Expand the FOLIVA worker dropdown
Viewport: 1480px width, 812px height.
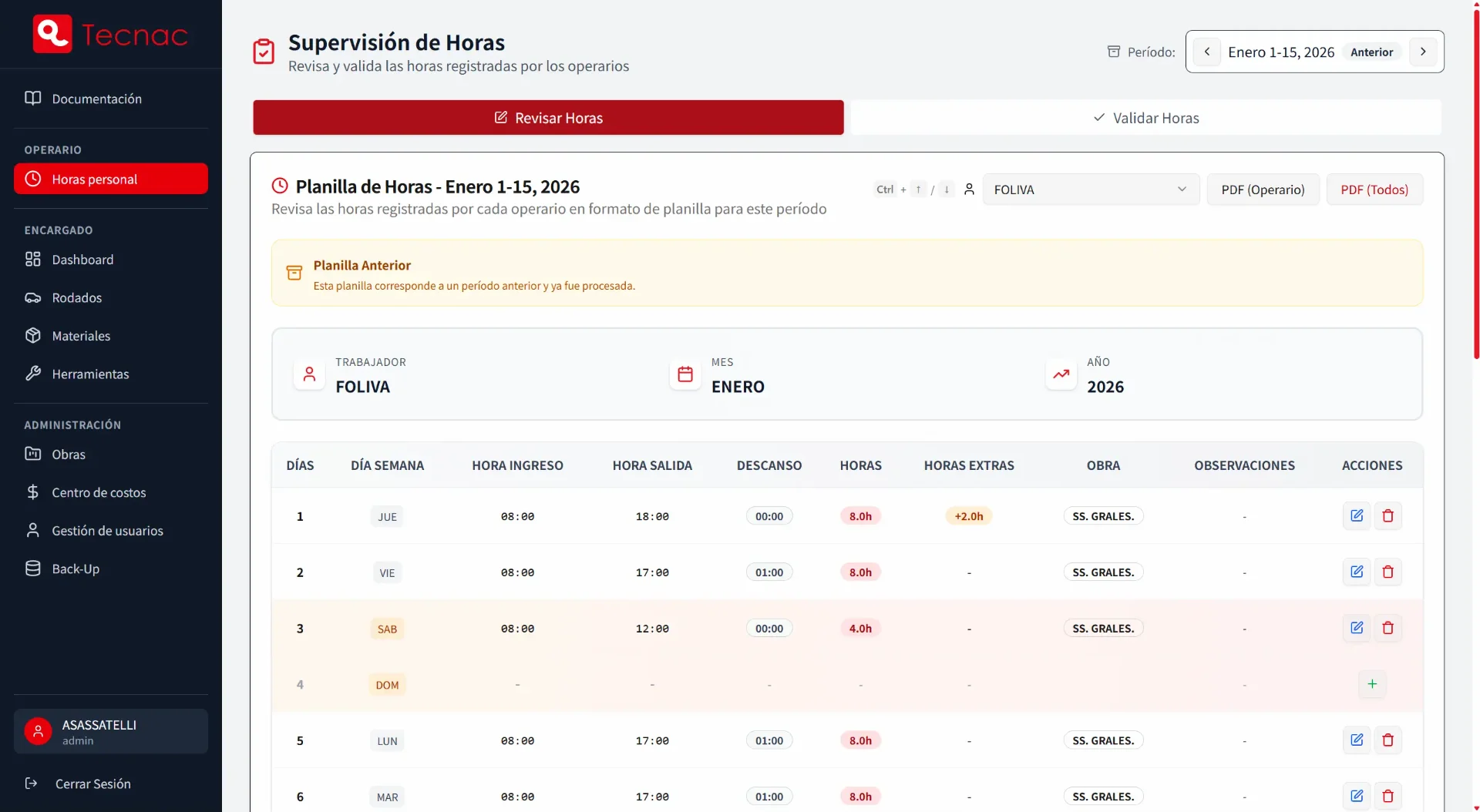coord(1090,190)
